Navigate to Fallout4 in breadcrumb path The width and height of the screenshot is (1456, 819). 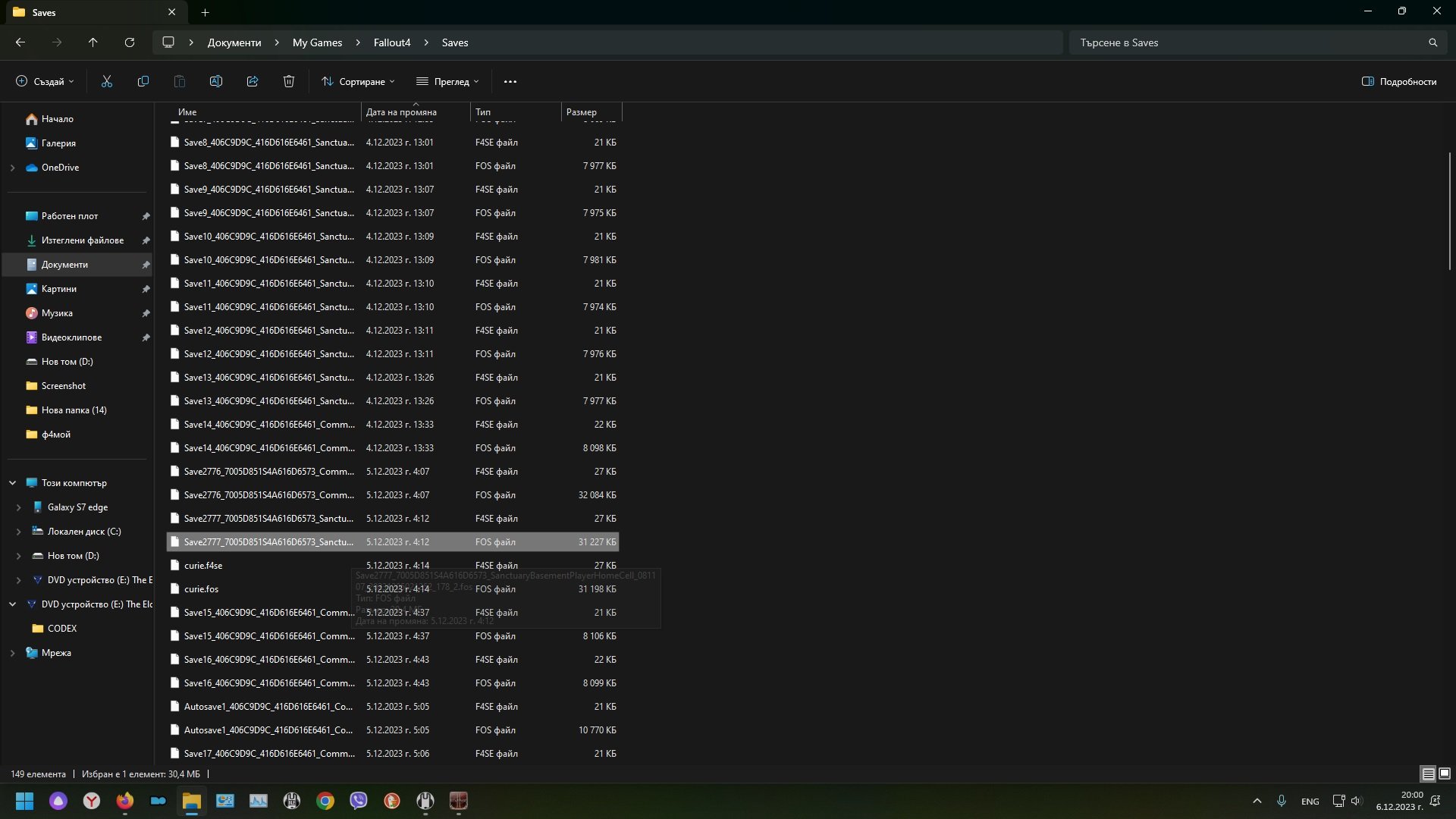391,42
